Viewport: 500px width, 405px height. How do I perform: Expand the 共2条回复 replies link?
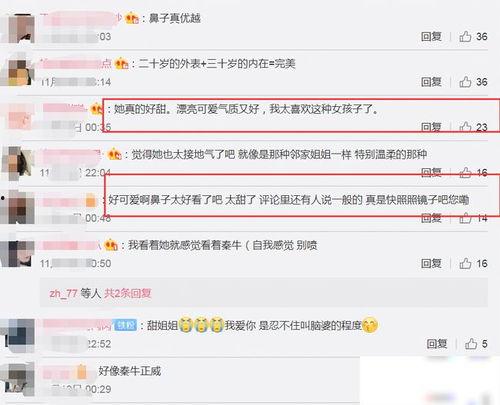(x=128, y=293)
